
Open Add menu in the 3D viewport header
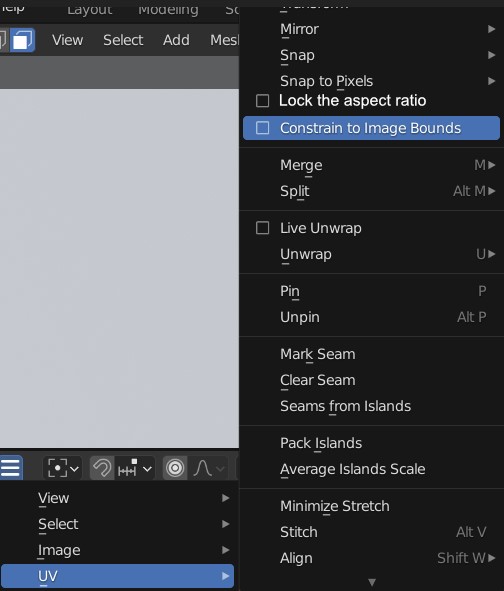(x=176, y=40)
